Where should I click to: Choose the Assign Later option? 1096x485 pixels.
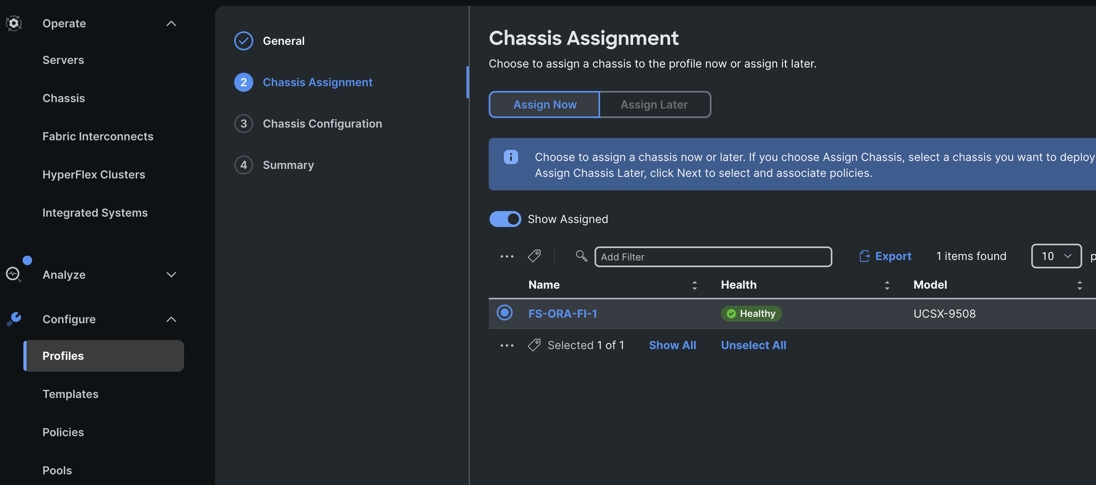(x=654, y=104)
